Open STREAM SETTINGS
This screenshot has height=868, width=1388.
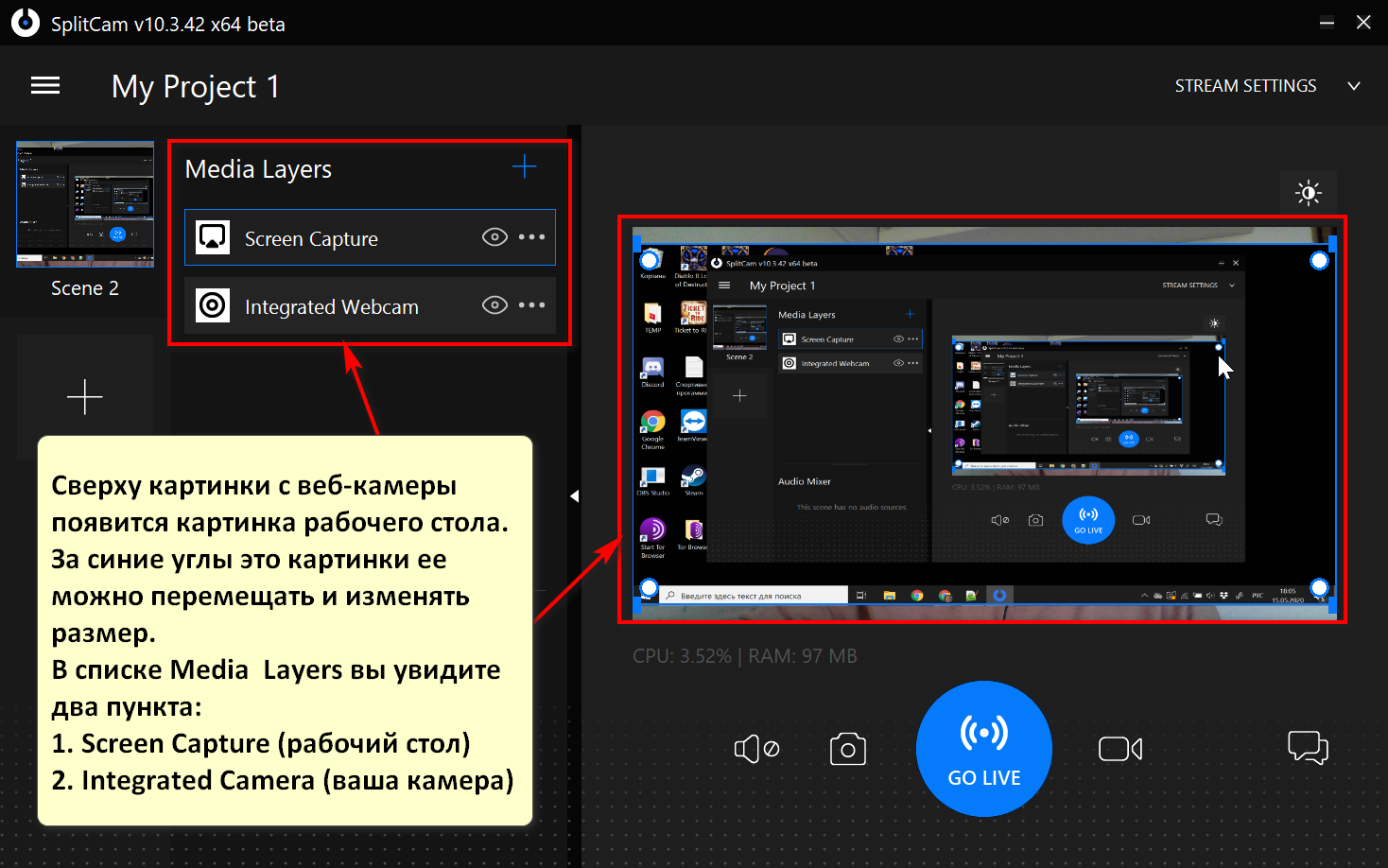click(x=1245, y=86)
